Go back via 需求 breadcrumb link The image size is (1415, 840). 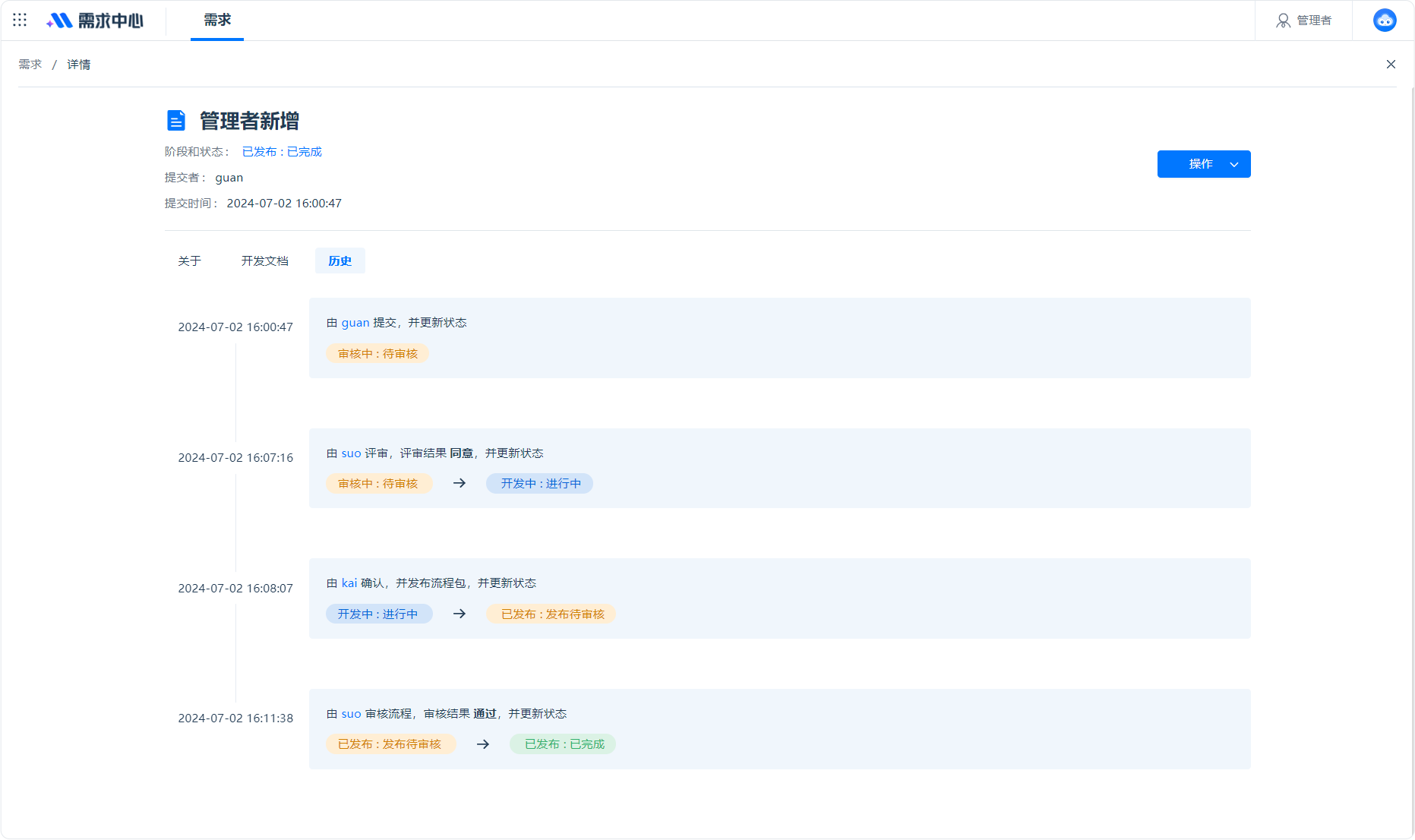pyautogui.click(x=30, y=65)
